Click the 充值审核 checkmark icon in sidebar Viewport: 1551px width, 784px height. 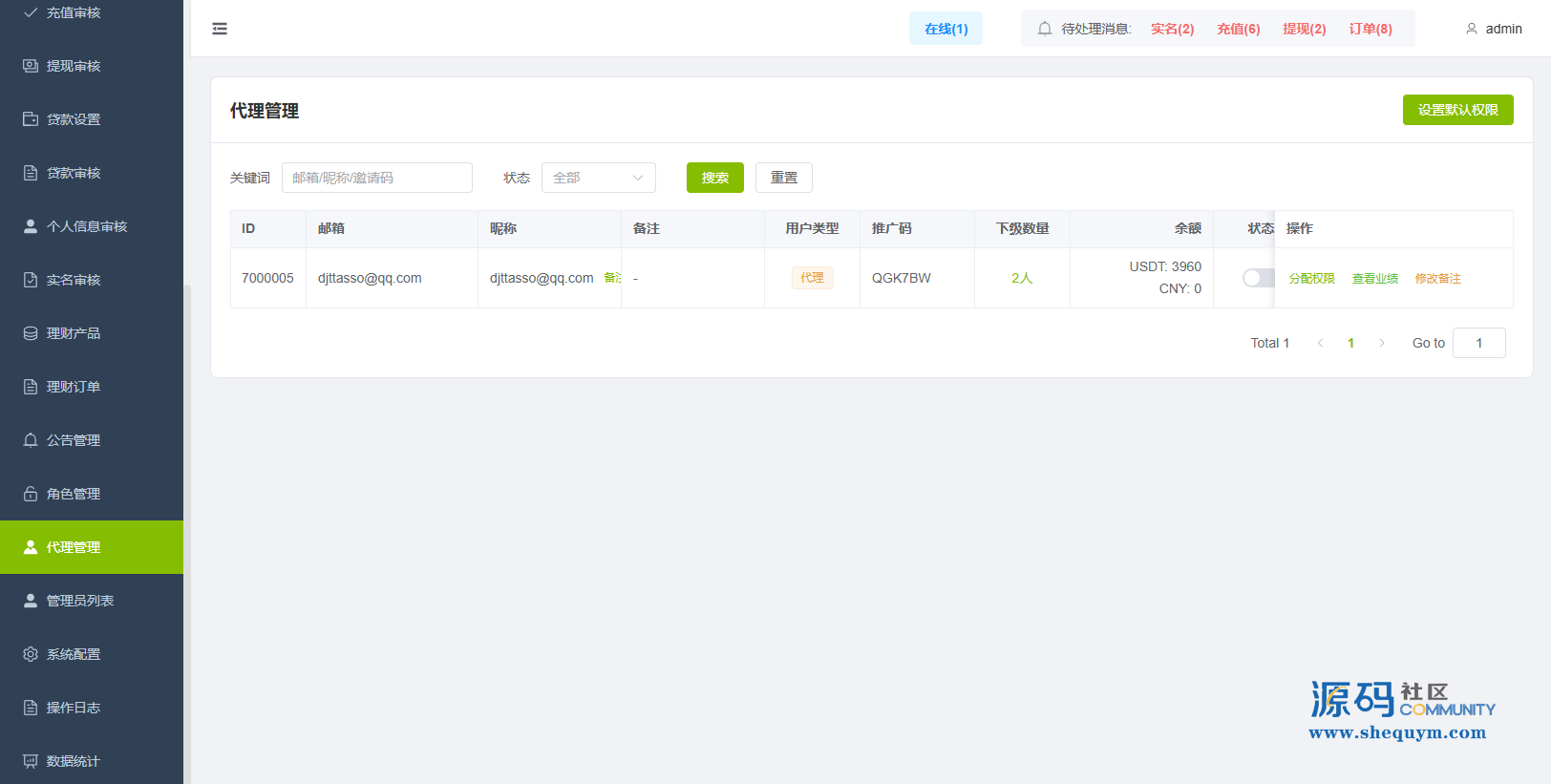pos(31,12)
